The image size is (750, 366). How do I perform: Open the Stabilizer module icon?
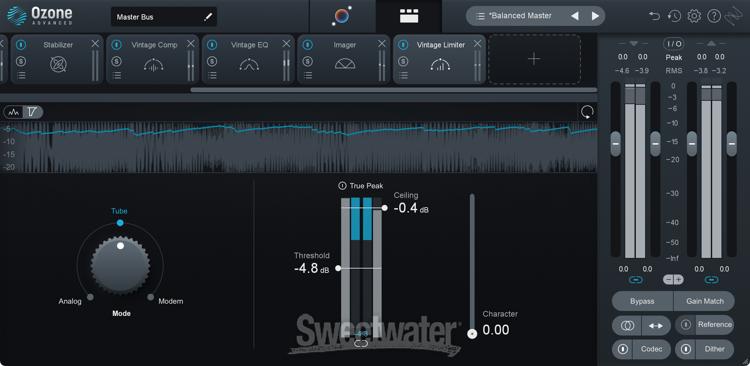click(58, 64)
